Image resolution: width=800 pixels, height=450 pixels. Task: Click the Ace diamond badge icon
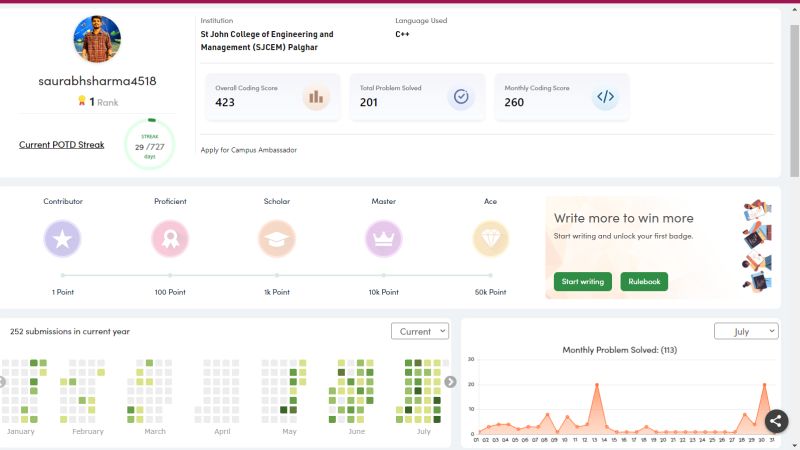(x=490, y=238)
